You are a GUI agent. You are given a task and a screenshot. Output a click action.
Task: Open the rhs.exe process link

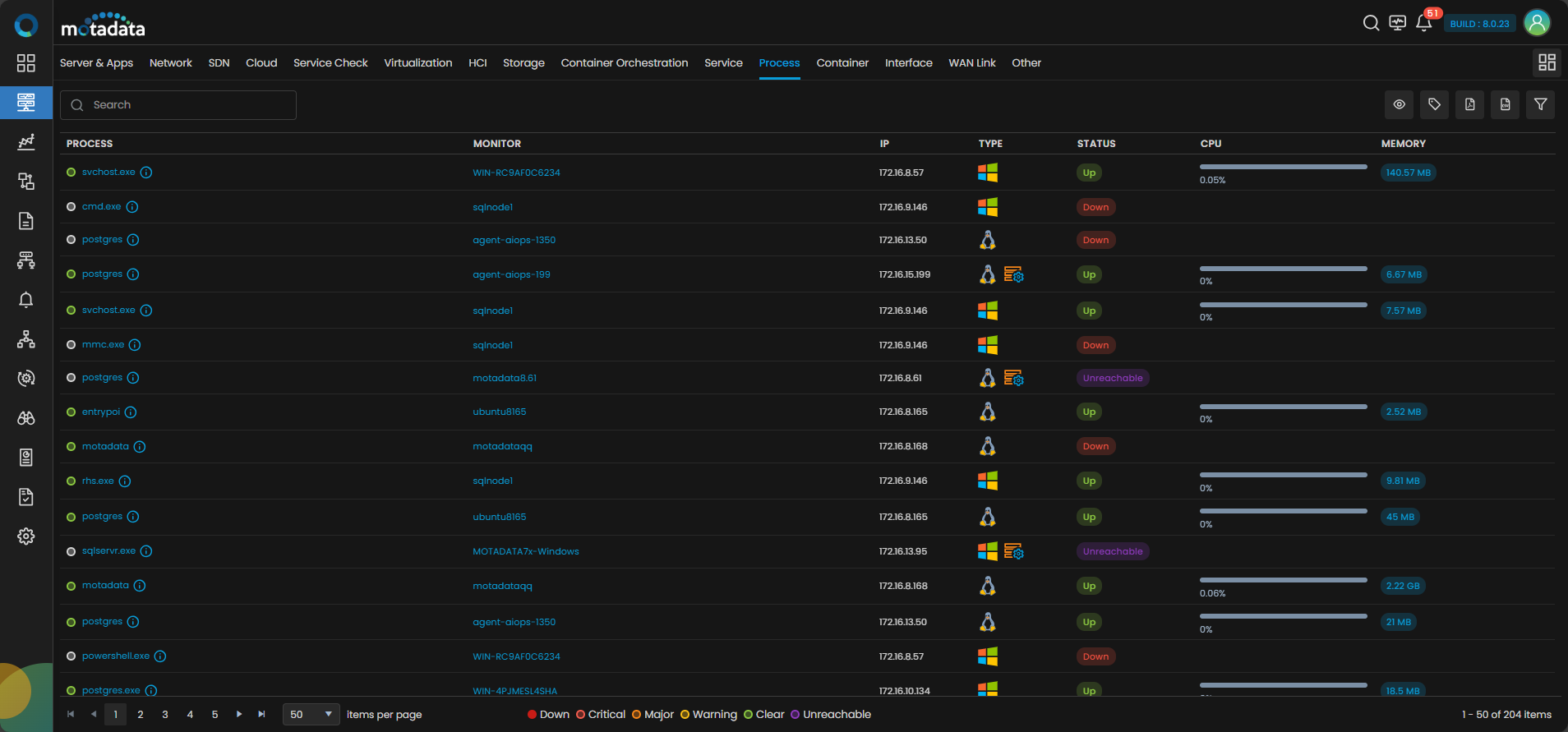tap(98, 481)
